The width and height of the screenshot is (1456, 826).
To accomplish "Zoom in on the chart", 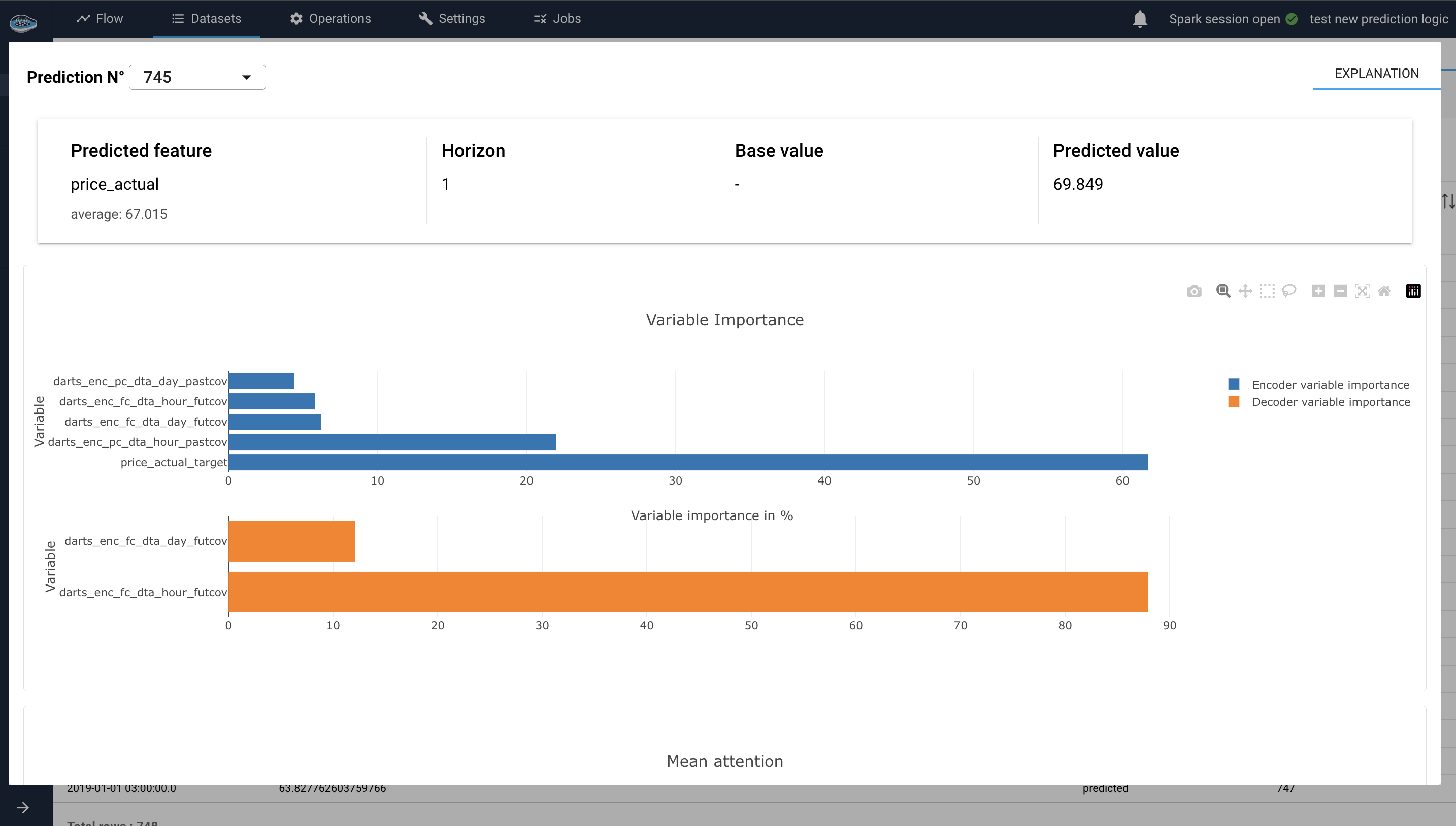I will click(x=1318, y=291).
